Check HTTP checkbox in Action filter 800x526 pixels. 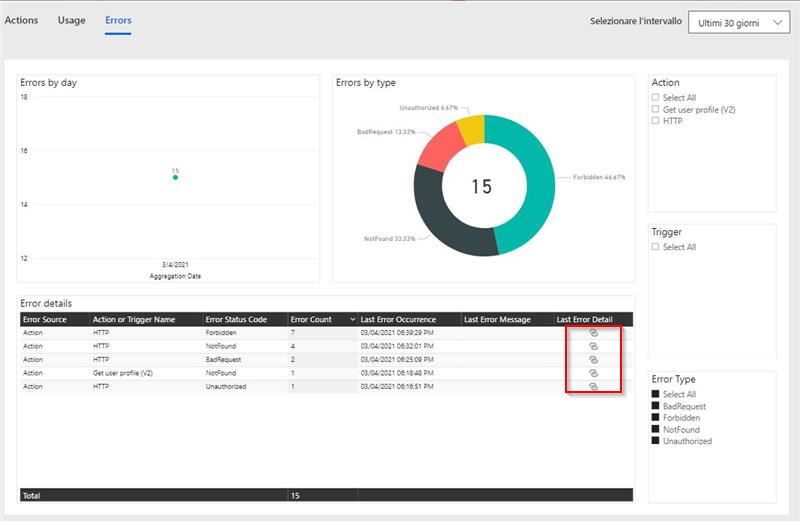[656, 120]
